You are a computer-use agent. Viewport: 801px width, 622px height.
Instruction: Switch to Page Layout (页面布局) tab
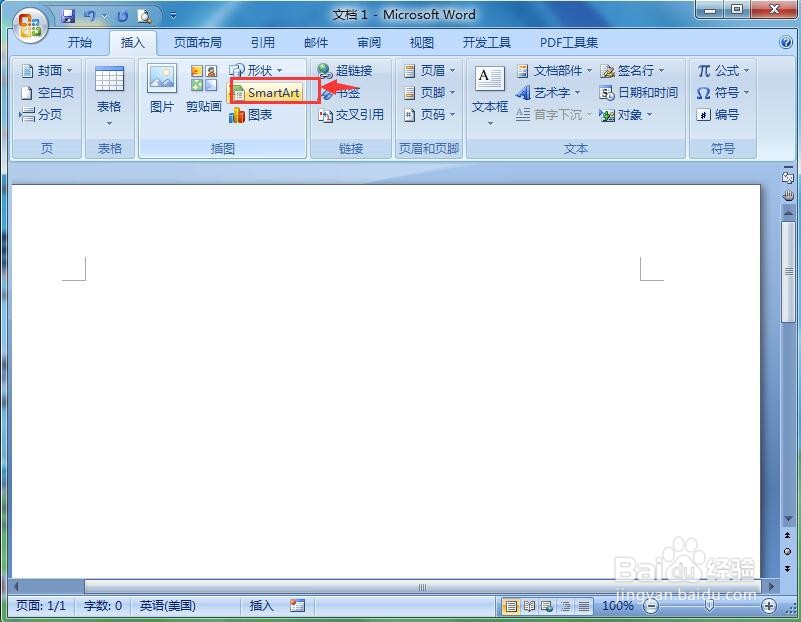pos(198,42)
